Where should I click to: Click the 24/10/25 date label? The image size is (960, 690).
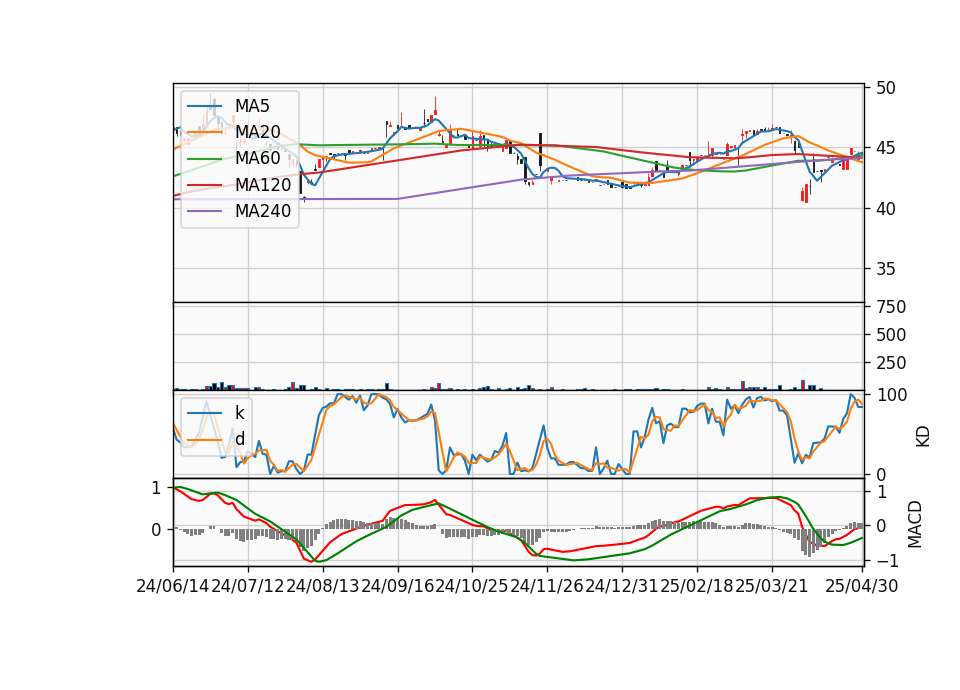click(x=472, y=586)
